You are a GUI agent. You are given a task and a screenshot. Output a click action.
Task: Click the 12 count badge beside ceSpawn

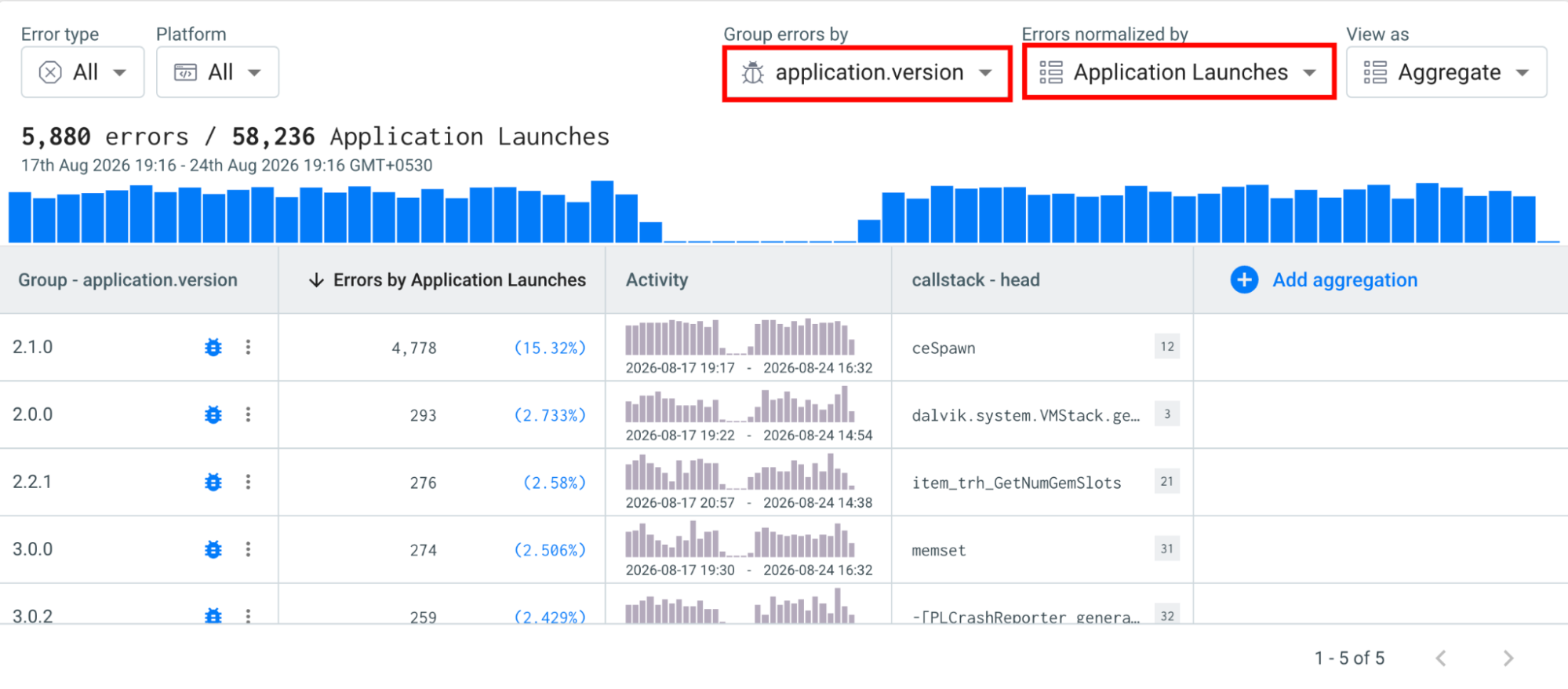tap(1167, 346)
